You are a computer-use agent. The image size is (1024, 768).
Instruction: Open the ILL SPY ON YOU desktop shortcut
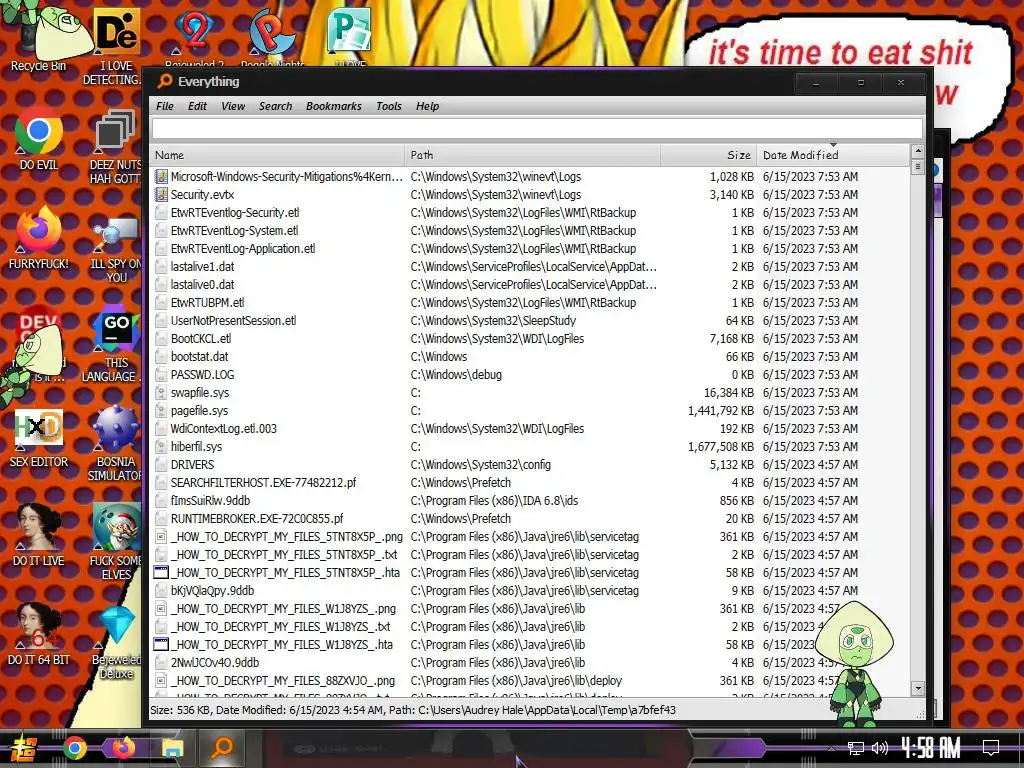click(115, 249)
